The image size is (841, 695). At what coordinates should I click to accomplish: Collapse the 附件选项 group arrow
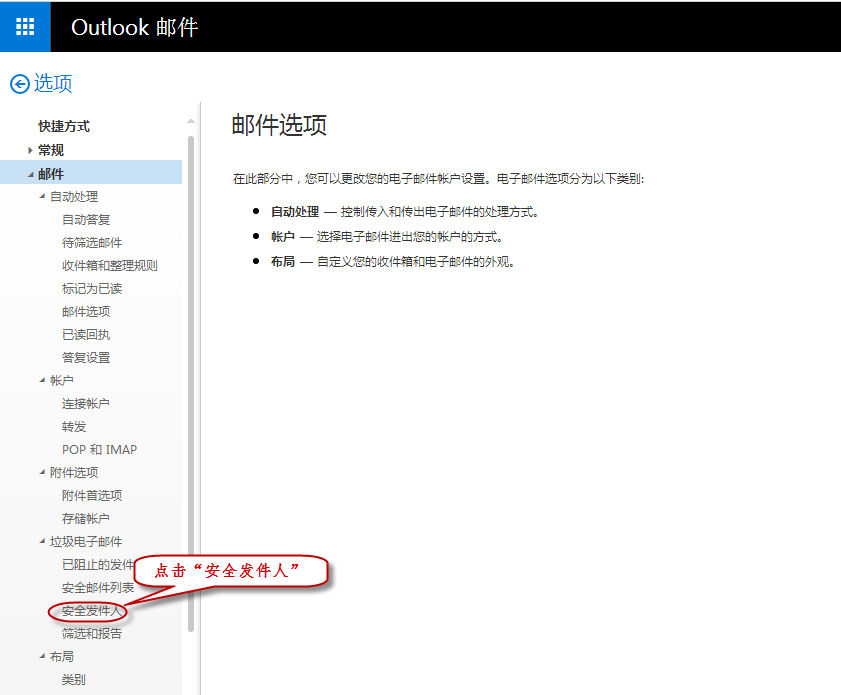pyautogui.click(x=42, y=473)
